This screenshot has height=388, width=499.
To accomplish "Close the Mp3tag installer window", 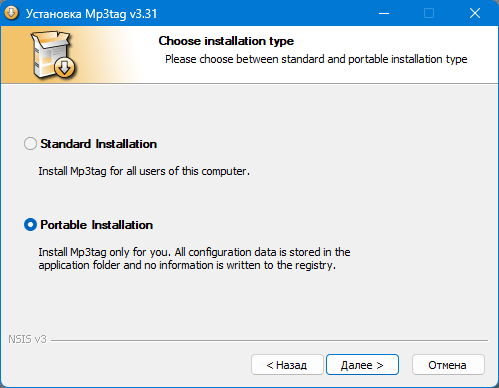I will coord(475,13).
